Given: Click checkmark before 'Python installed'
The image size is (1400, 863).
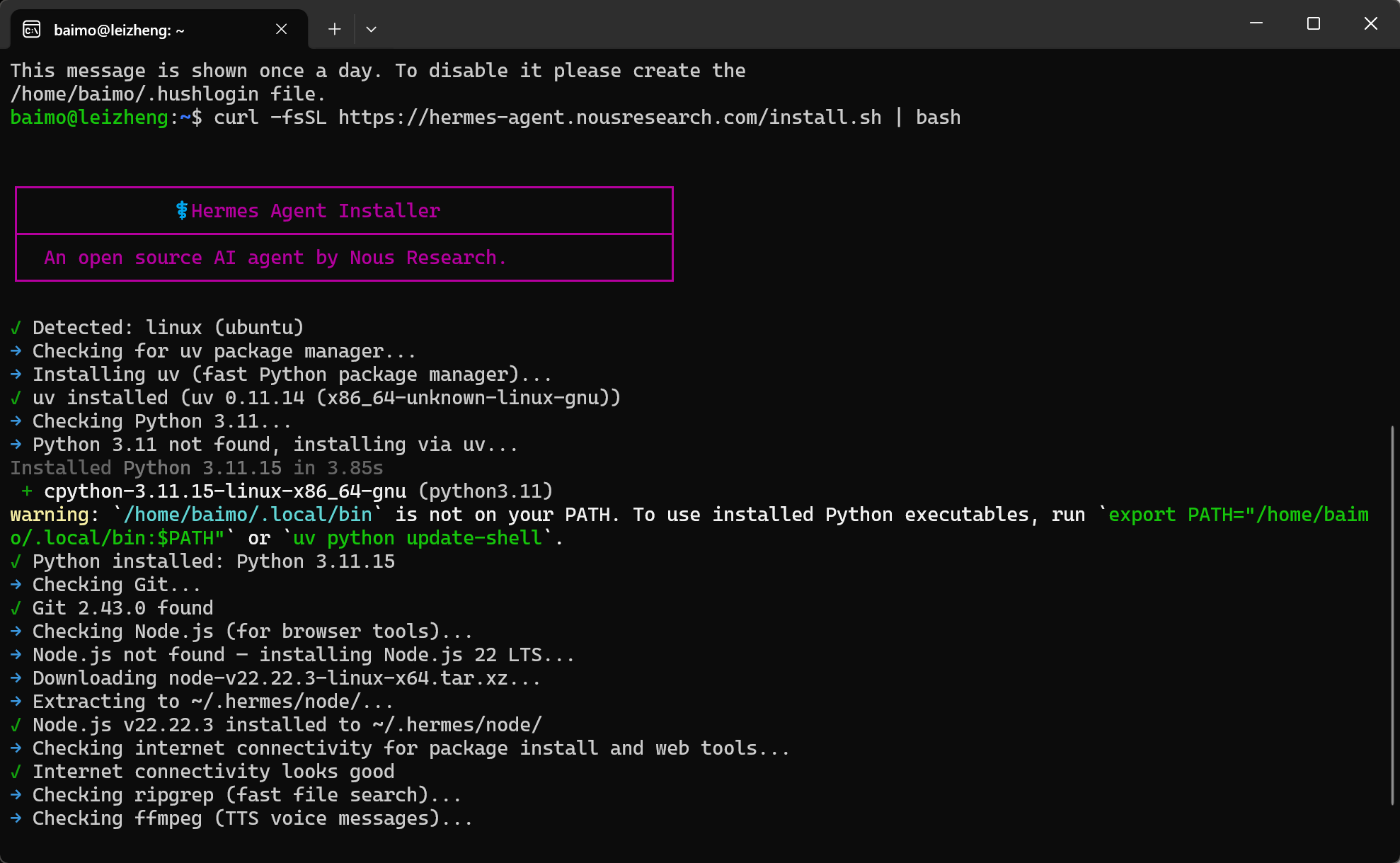Looking at the screenshot, I should coord(16,561).
